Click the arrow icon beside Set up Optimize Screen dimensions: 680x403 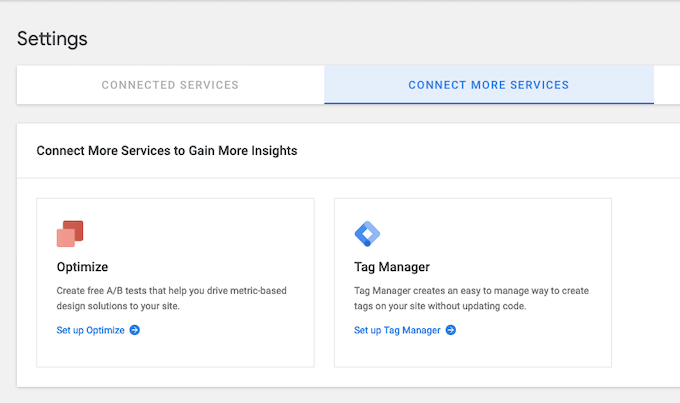click(x=135, y=330)
